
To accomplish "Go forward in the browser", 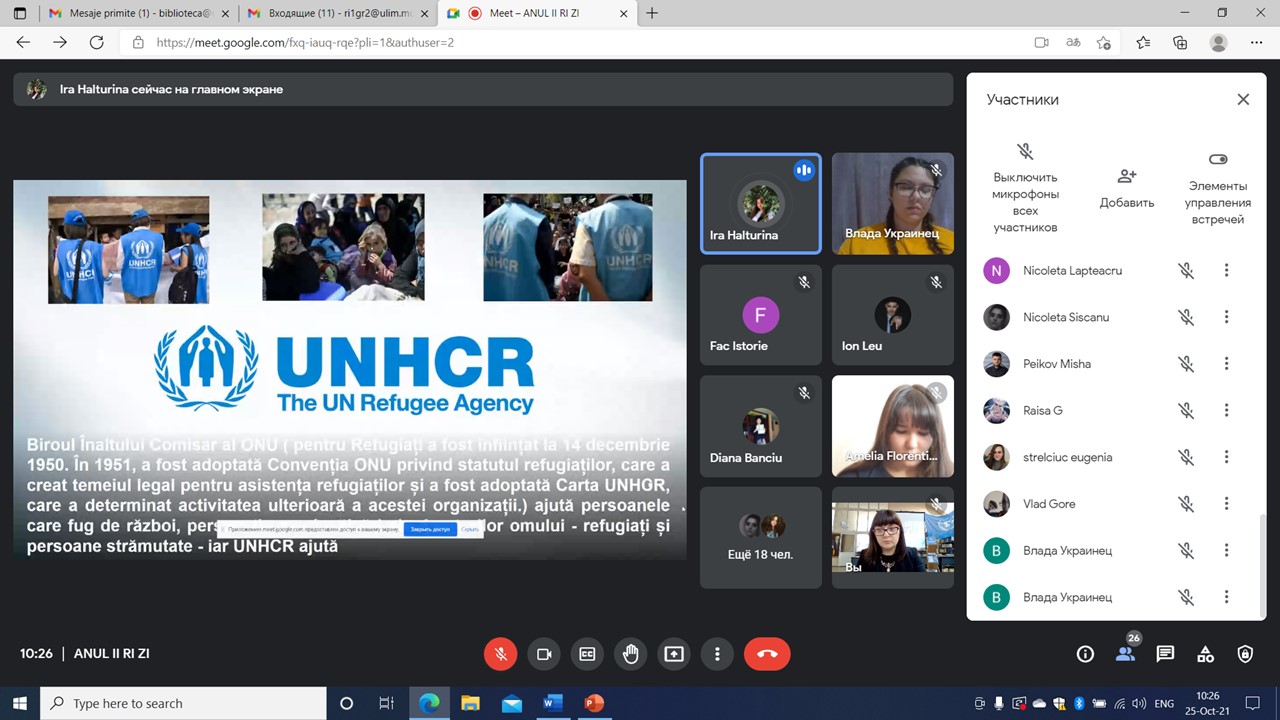I will coord(60,42).
